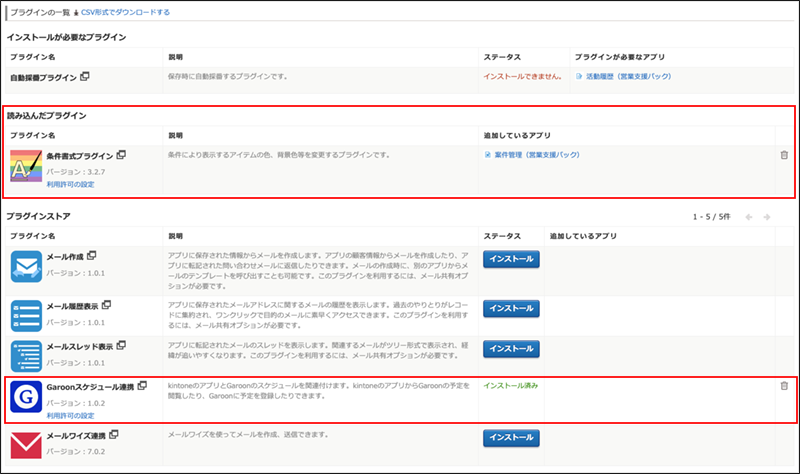Click バージョン：3.2.7 version text

pyautogui.click(x=76, y=172)
